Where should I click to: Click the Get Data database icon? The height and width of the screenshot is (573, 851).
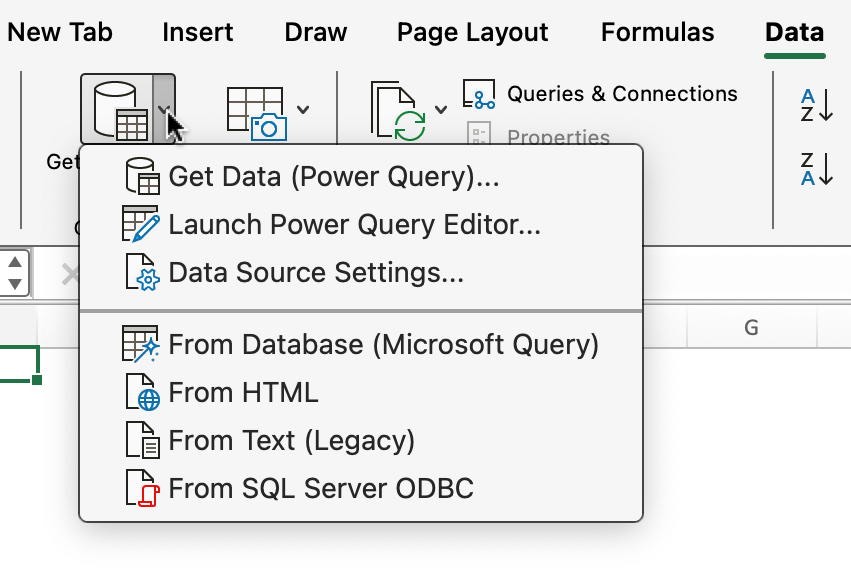pyautogui.click(x=118, y=109)
